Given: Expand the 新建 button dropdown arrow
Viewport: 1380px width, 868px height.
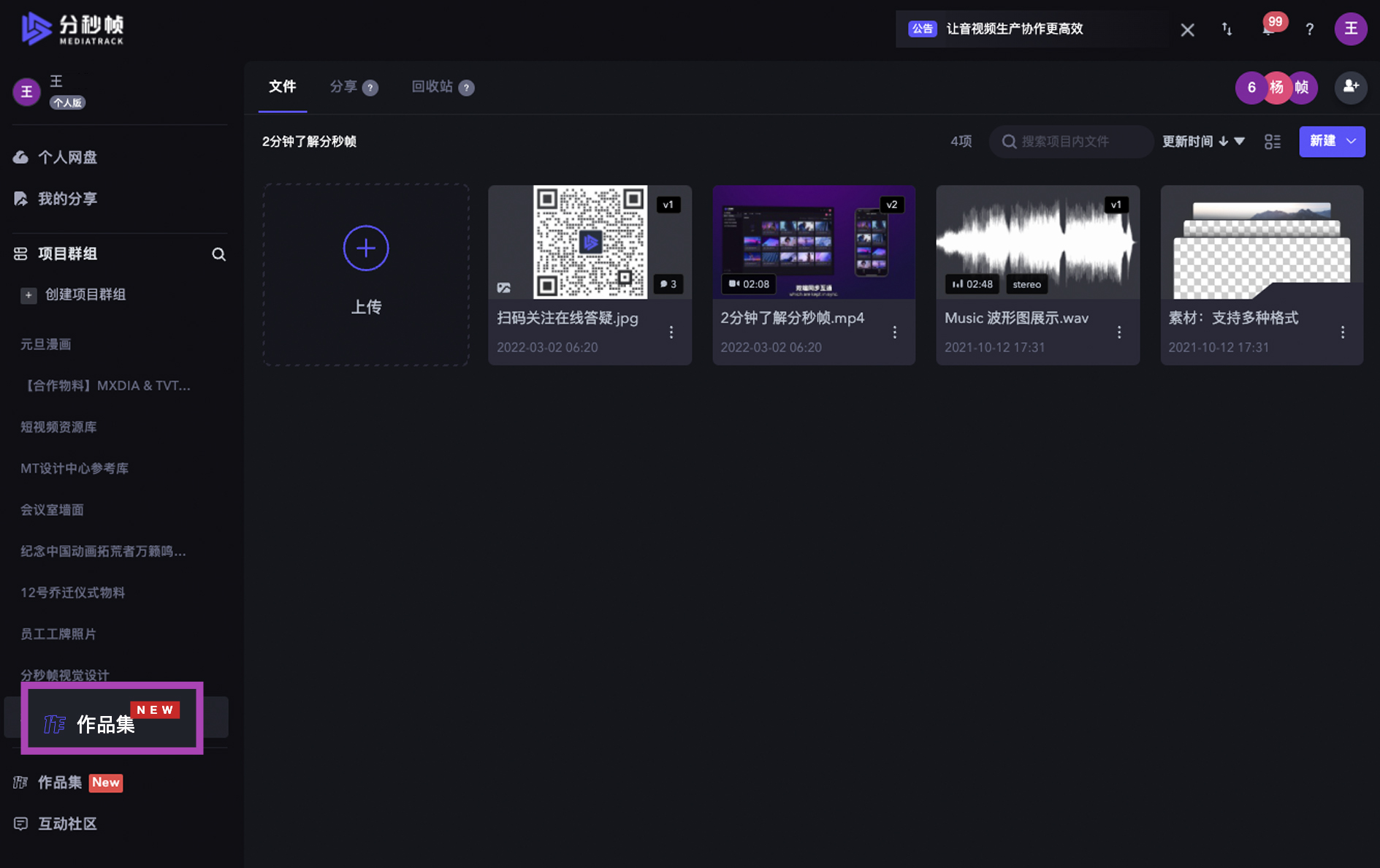Looking at the screenshot, I should pyautogui.click(x=1352, y=141).
